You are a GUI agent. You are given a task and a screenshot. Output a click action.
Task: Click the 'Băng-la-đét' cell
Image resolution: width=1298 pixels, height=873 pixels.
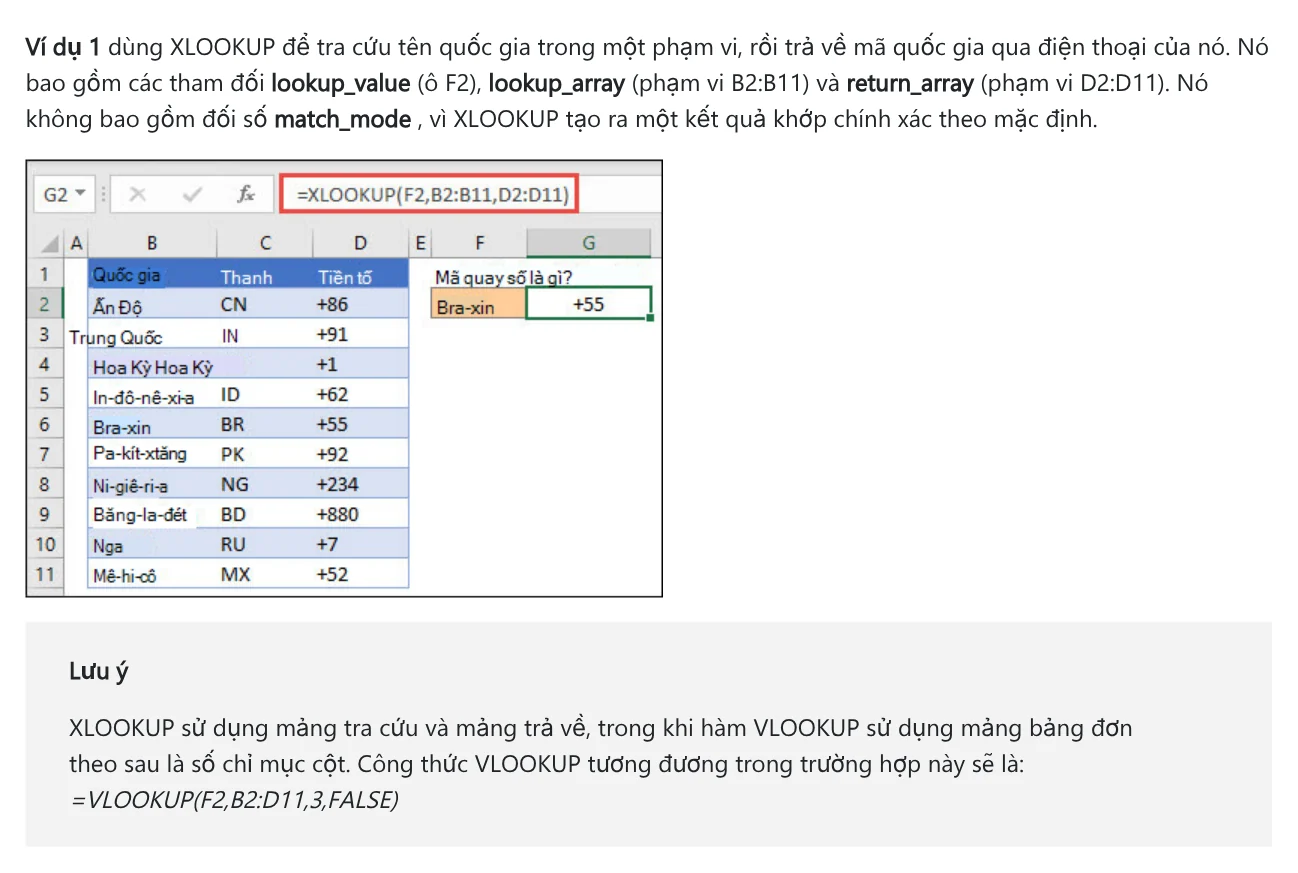pyautogui.click(x=152, y=515)
